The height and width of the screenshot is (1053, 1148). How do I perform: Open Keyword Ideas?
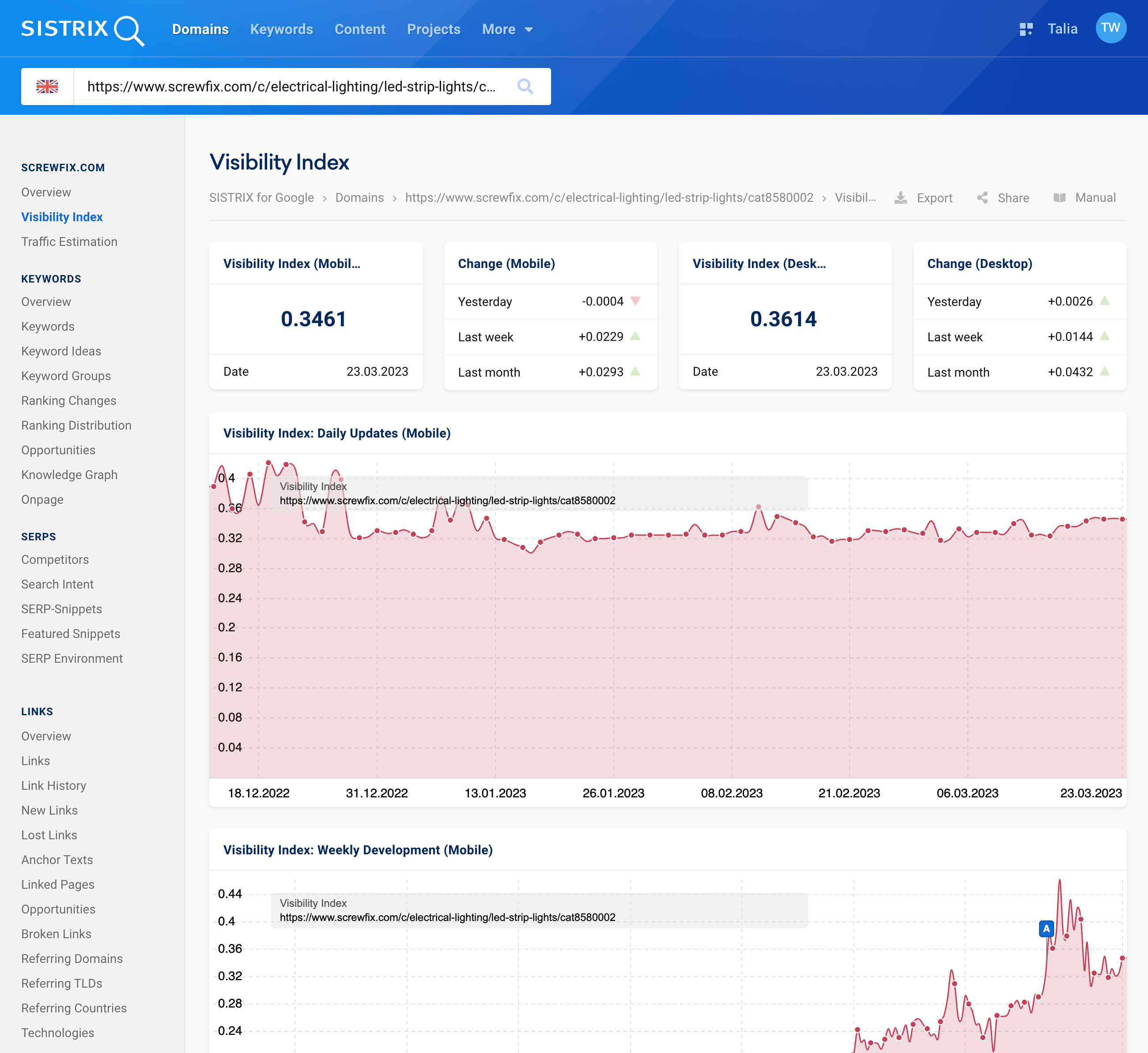click(61, 351)
